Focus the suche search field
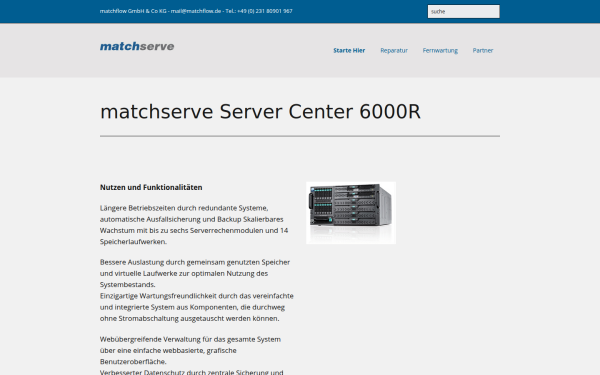 point(463,11)
